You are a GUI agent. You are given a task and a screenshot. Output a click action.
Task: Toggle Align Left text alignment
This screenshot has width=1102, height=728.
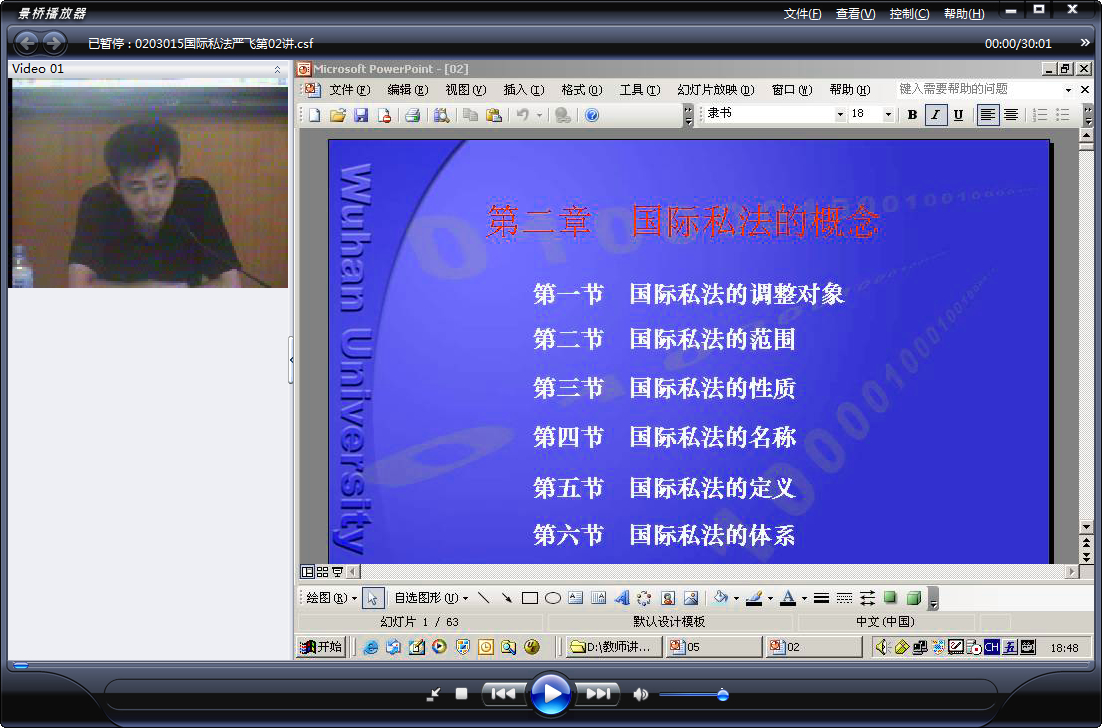pos(988,115)
